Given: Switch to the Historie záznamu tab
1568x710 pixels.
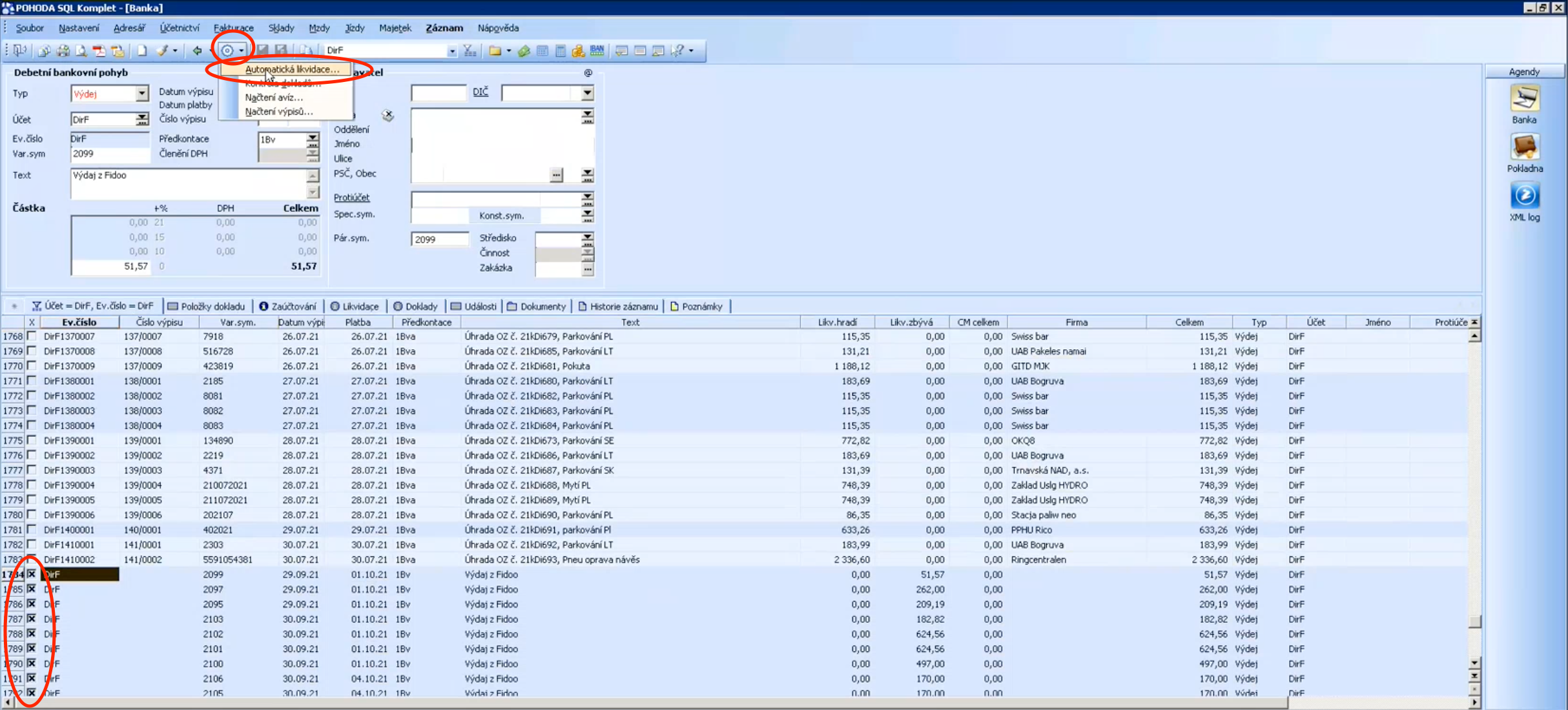Looking at the screenshot, I should click(618, 307).
